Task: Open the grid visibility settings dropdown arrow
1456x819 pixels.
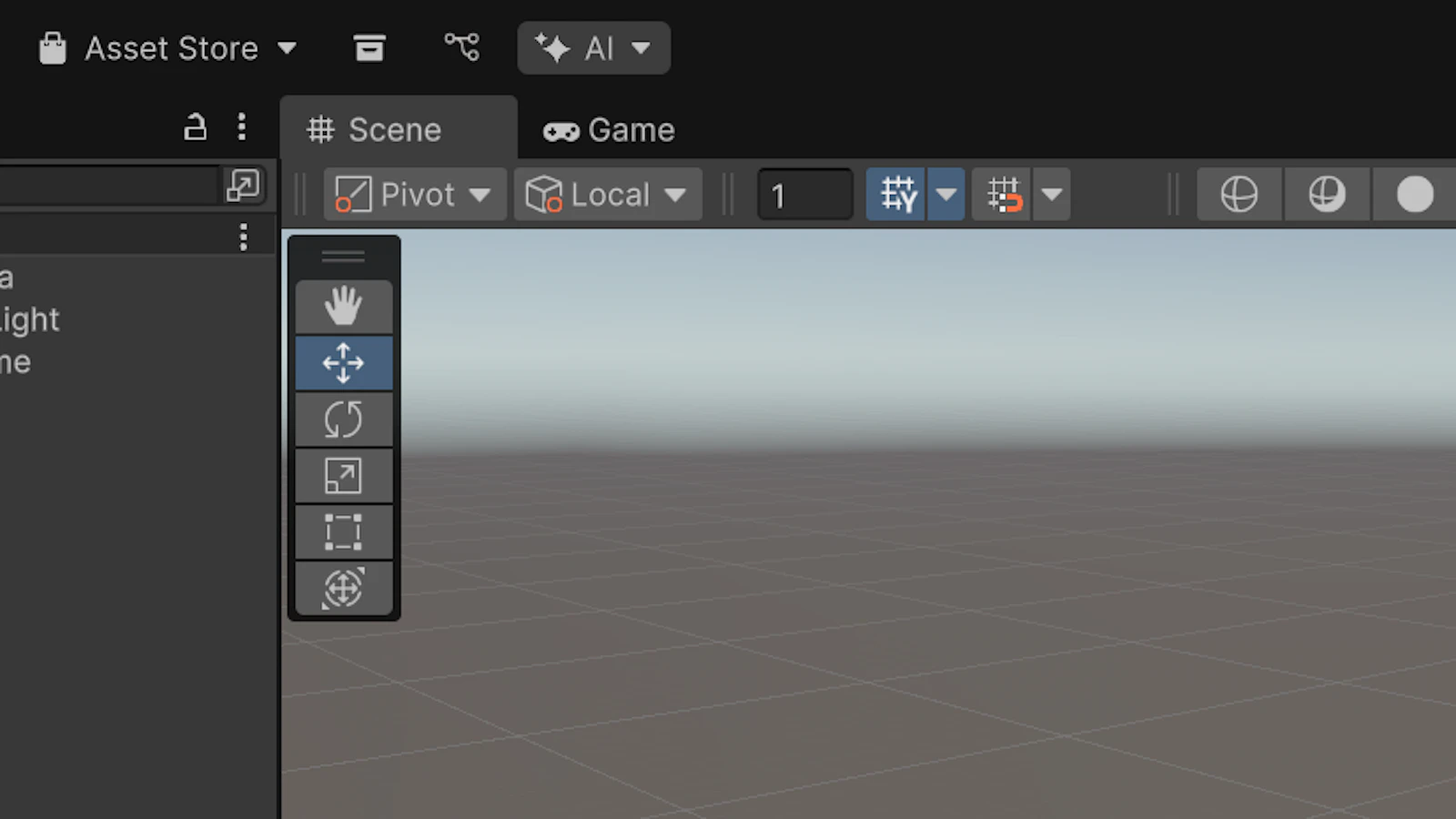Action: (x=946, y=194)
